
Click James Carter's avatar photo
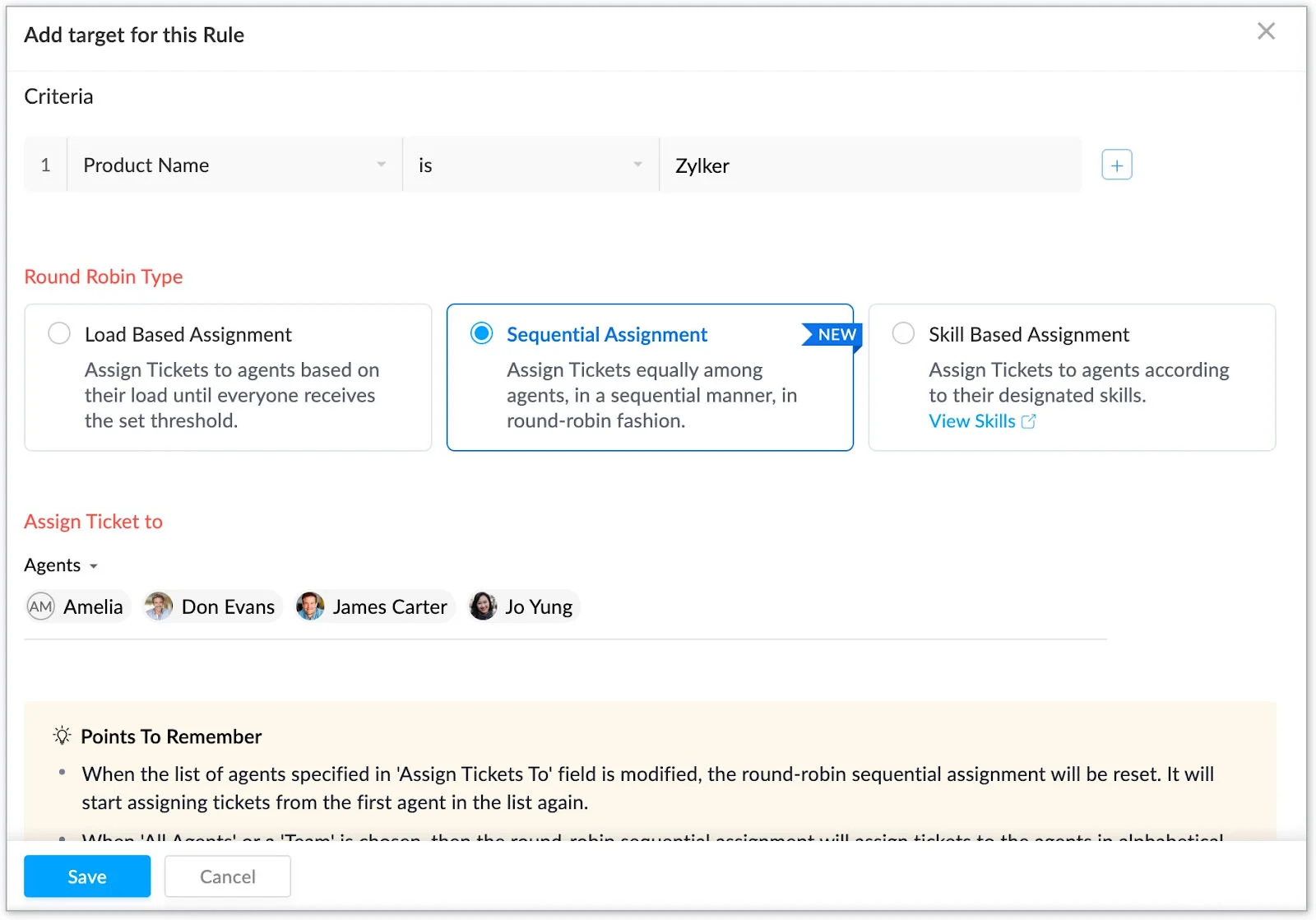[310, 606]
